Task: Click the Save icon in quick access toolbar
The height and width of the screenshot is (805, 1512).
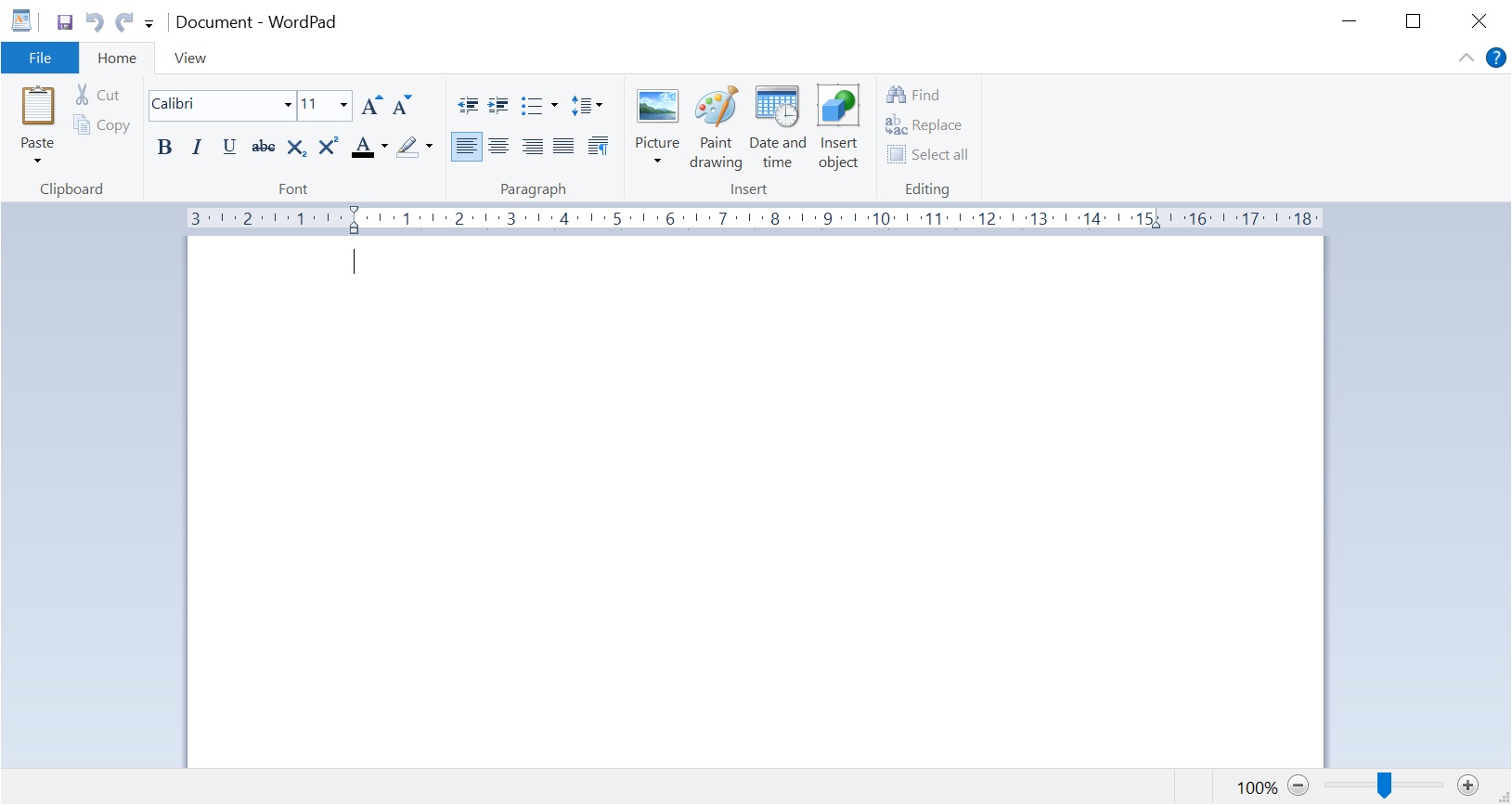Action: tap(65, 22)
